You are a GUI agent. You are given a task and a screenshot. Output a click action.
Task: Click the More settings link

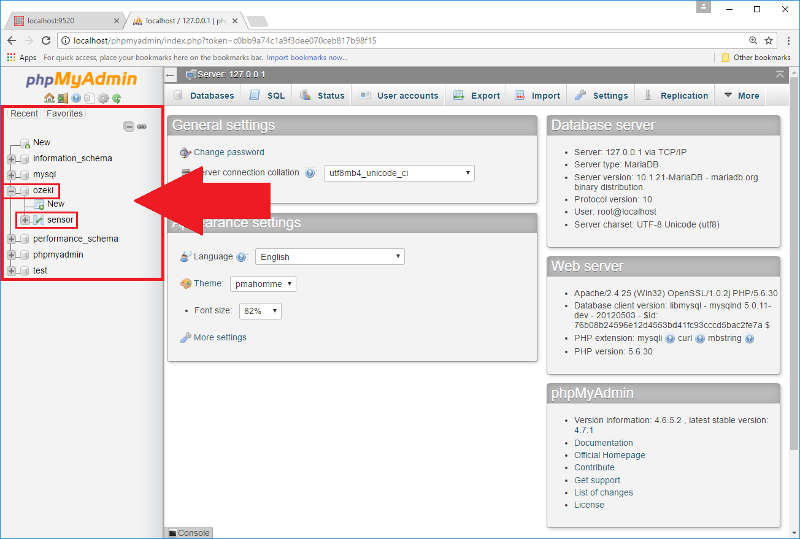point(220,337)
